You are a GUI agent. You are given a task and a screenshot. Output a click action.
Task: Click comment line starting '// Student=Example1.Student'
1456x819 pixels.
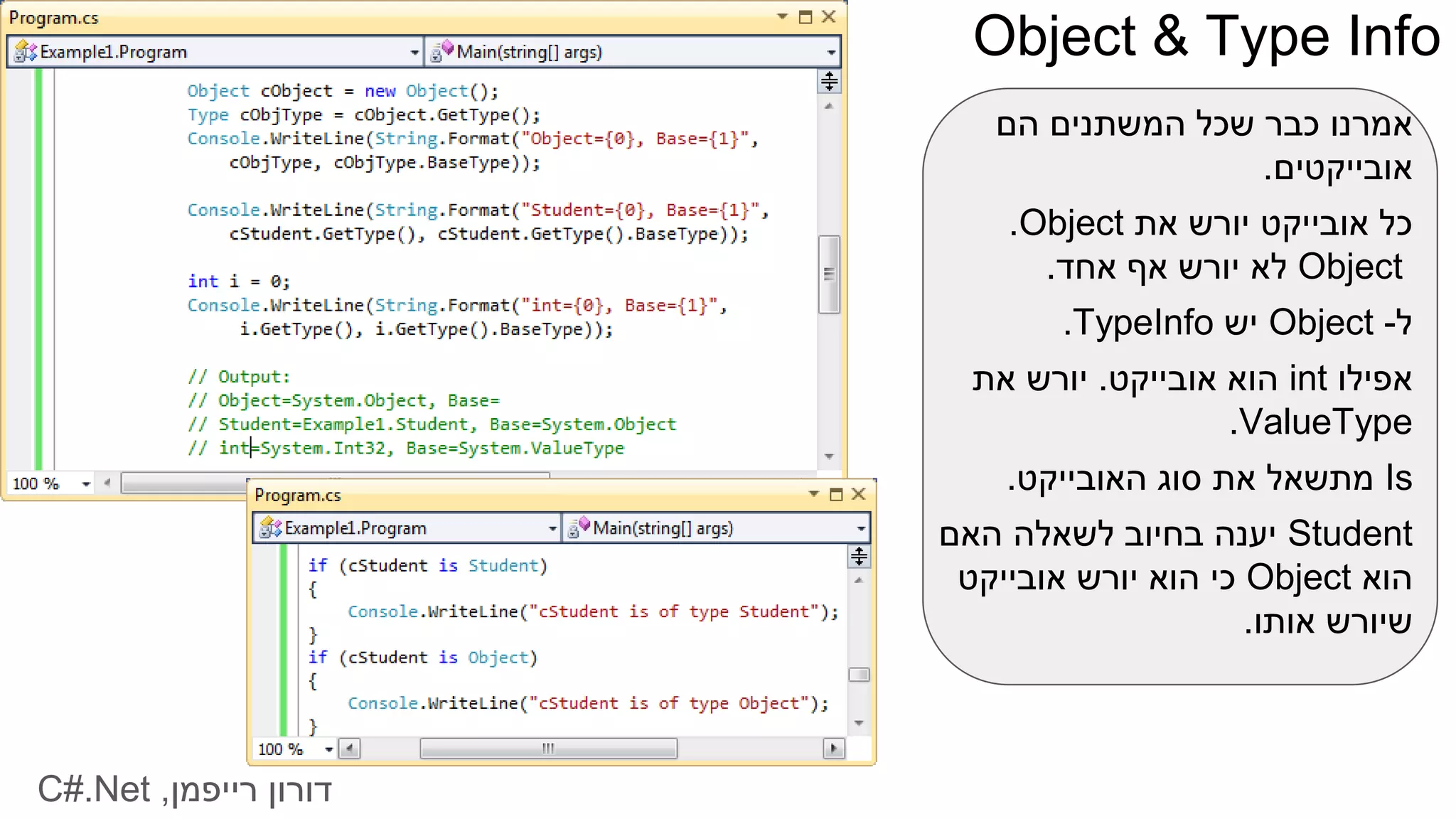(432, 424)
